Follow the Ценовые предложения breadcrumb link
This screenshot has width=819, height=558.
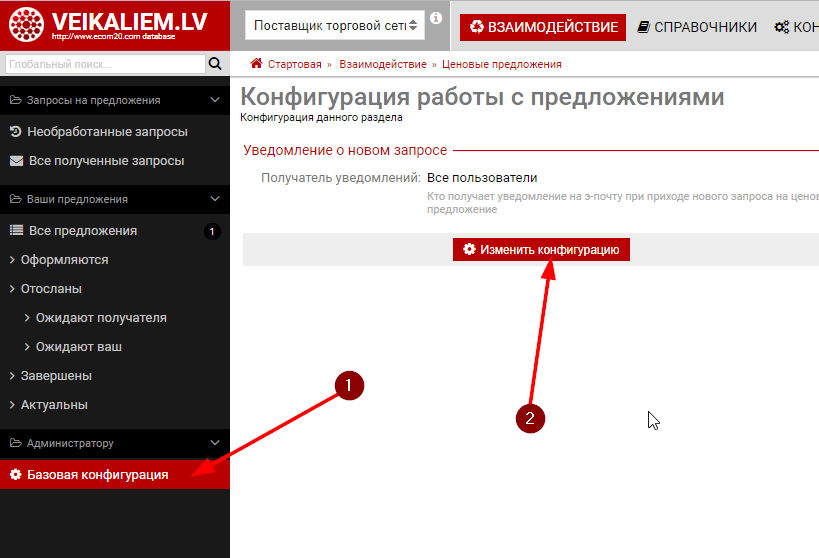[x=501, y=64]
